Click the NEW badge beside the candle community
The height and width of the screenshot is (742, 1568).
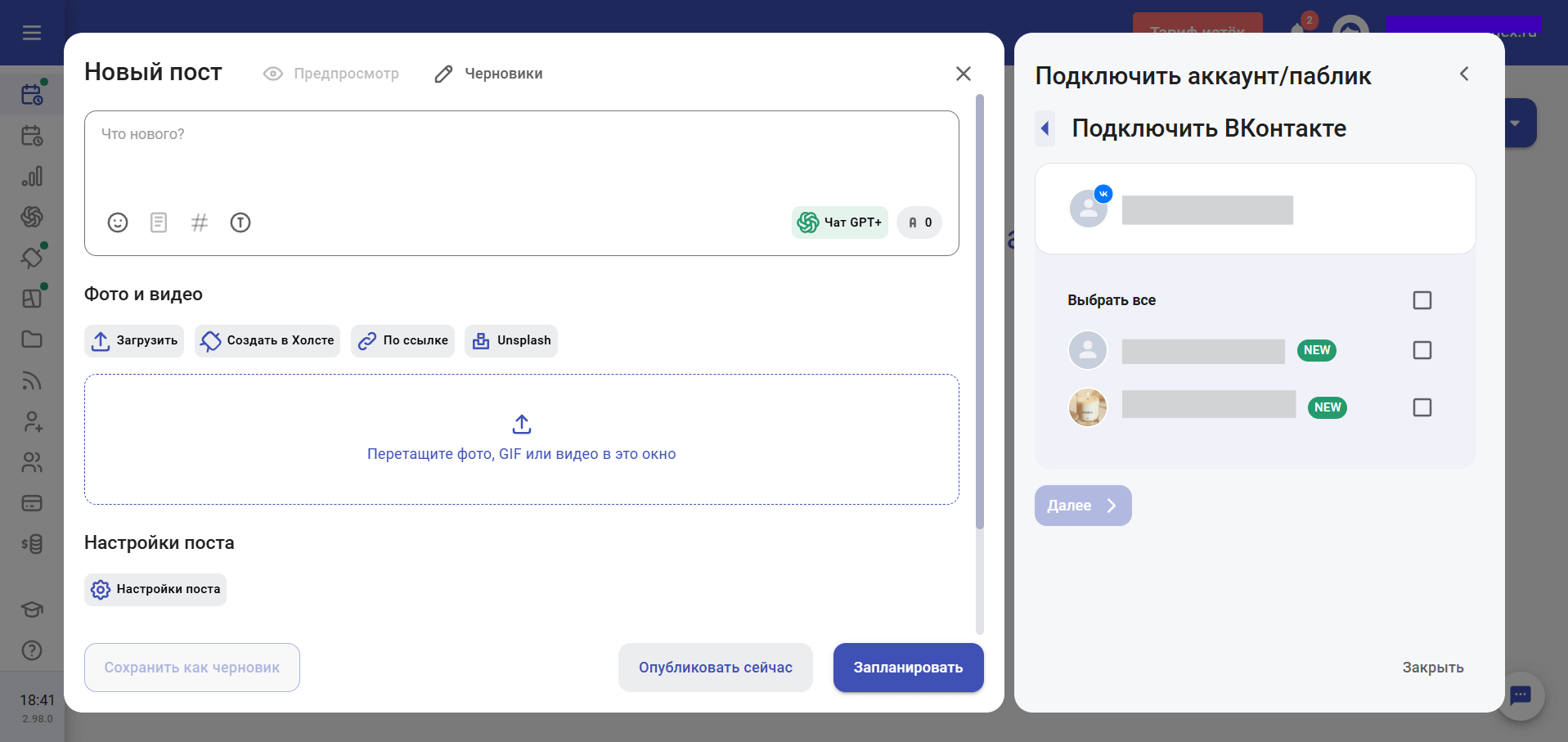(1328, 407)
